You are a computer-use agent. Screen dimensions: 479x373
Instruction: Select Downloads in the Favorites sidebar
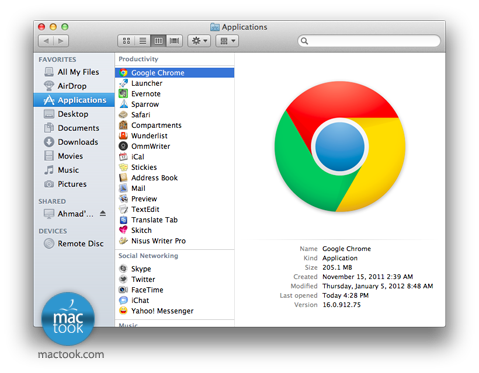[78, 142]
